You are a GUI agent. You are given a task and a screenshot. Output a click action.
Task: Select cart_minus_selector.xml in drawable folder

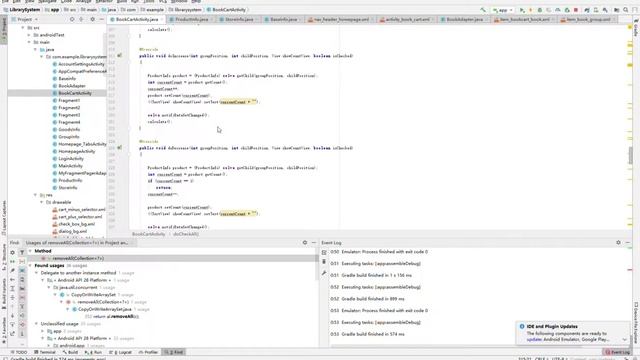tap(81, 209)
